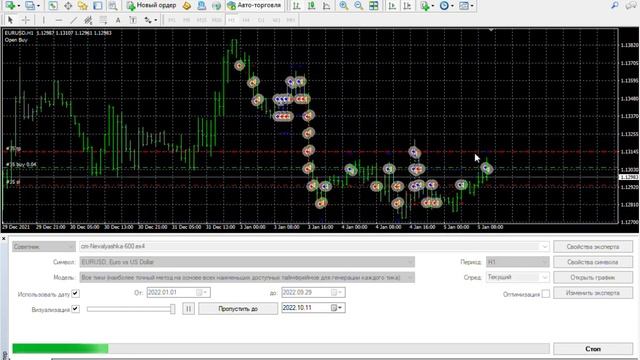Switch to MN timeframe

291,20
